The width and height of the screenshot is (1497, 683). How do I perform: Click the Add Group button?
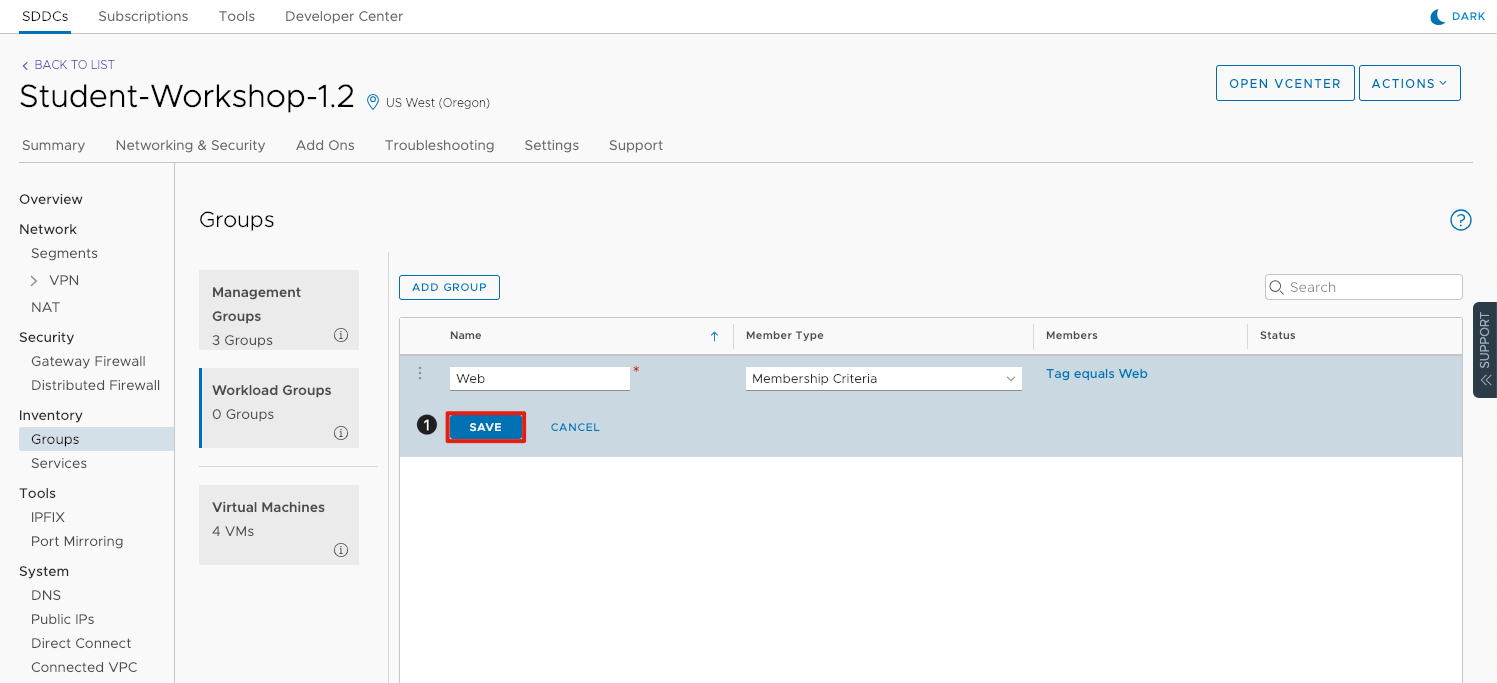click(x=449, y=287)
